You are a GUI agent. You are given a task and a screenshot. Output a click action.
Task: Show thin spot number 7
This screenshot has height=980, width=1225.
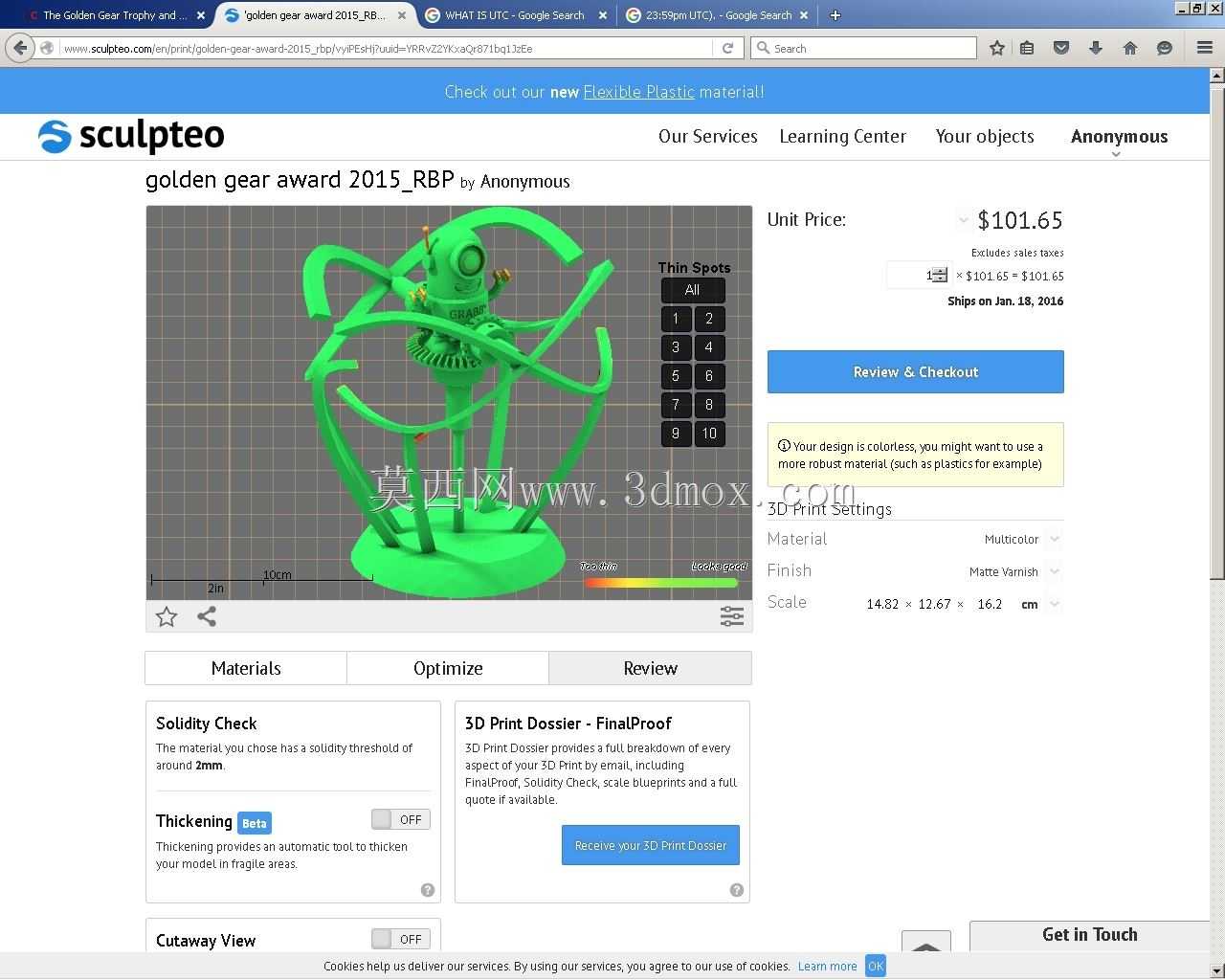coord(676,405)
